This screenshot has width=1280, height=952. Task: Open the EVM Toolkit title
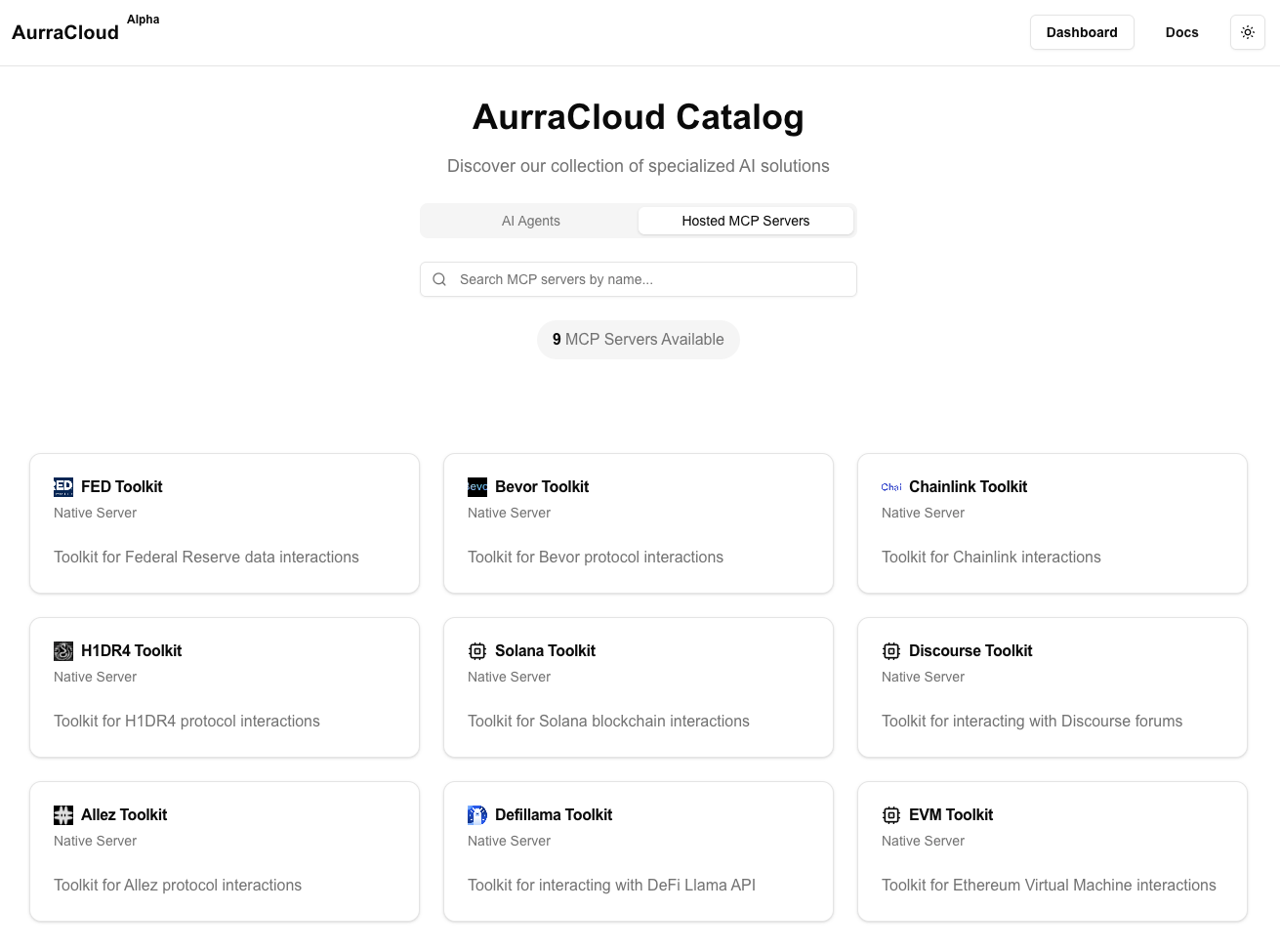click(x=951, y=814)
